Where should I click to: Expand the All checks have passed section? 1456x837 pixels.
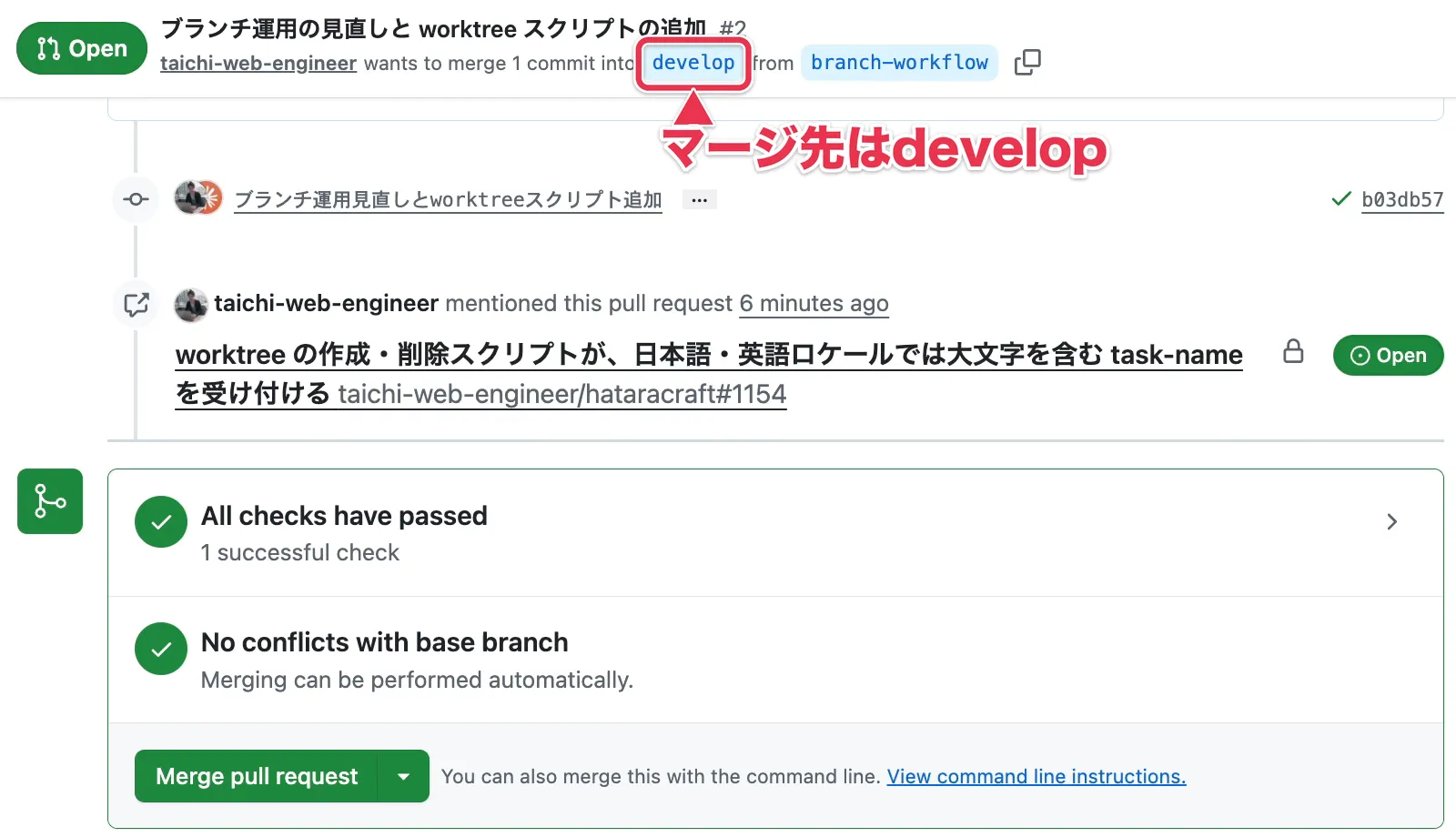(1391, 521)
